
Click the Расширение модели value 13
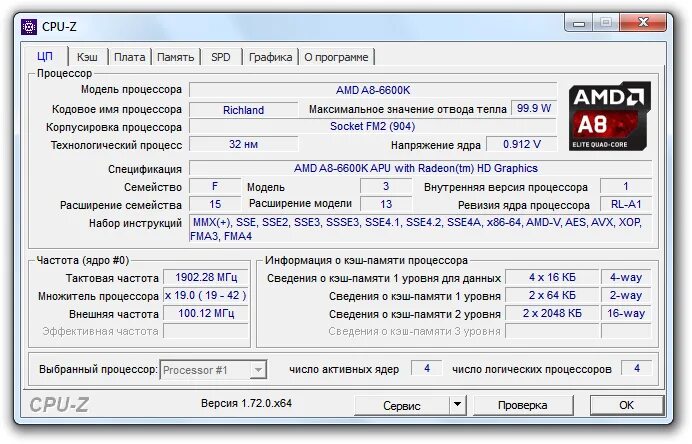click(x=386, y=204)
